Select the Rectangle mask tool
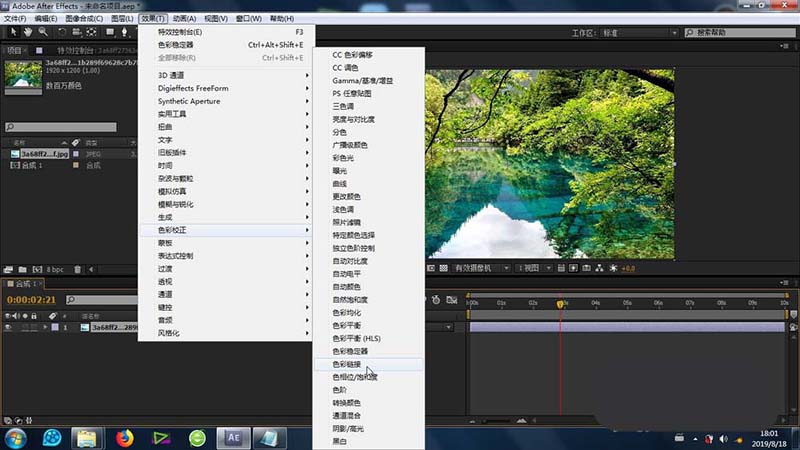The width and height of the screenshot is (800, 450). [110, 32]
